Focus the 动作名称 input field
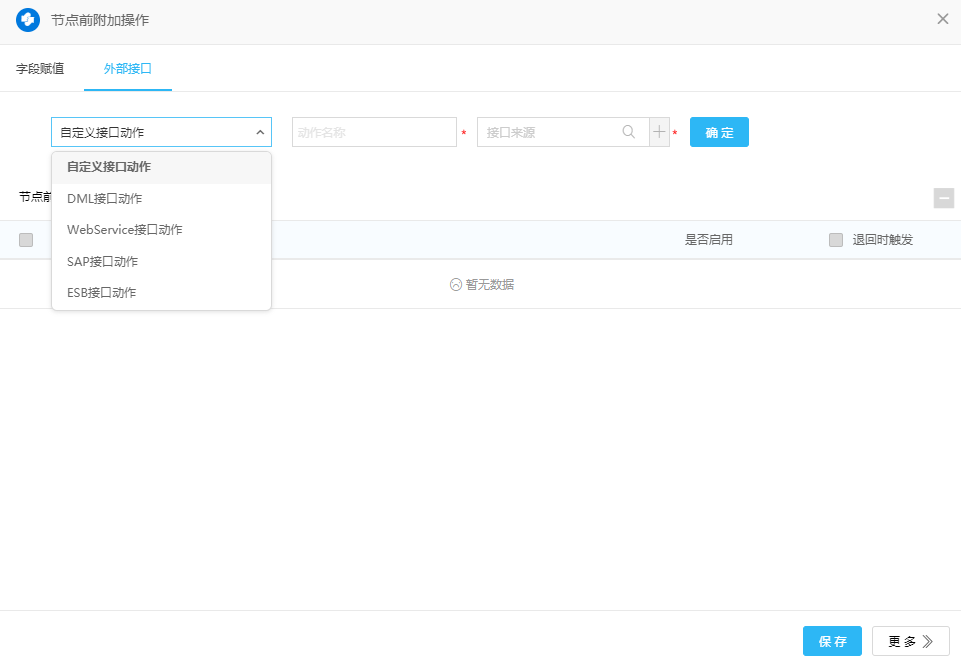Viewport: 961px width, 661px height. (x=374, y=132)
